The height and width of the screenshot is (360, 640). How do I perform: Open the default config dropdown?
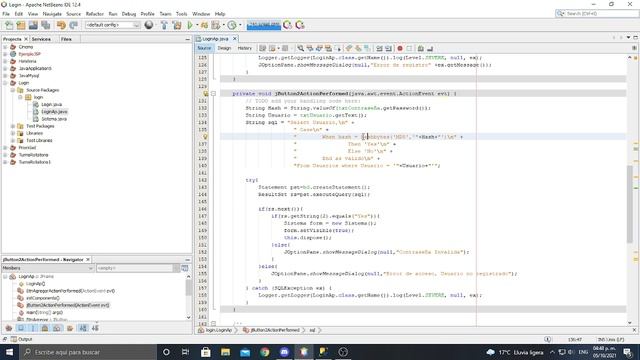112,25
